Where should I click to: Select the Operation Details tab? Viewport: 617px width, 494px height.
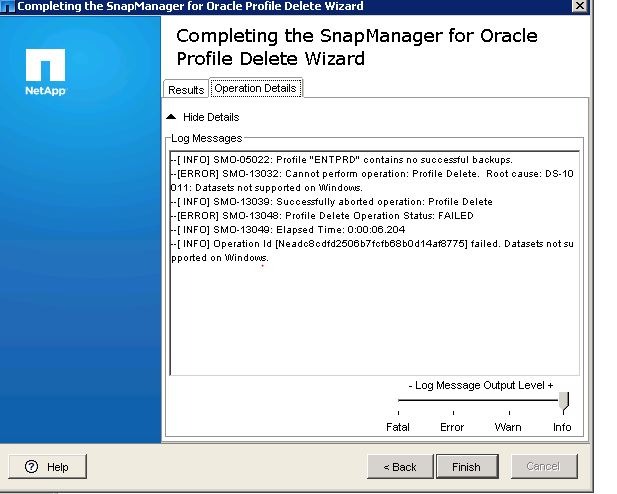pyautogui.click(x=256, y=88)
